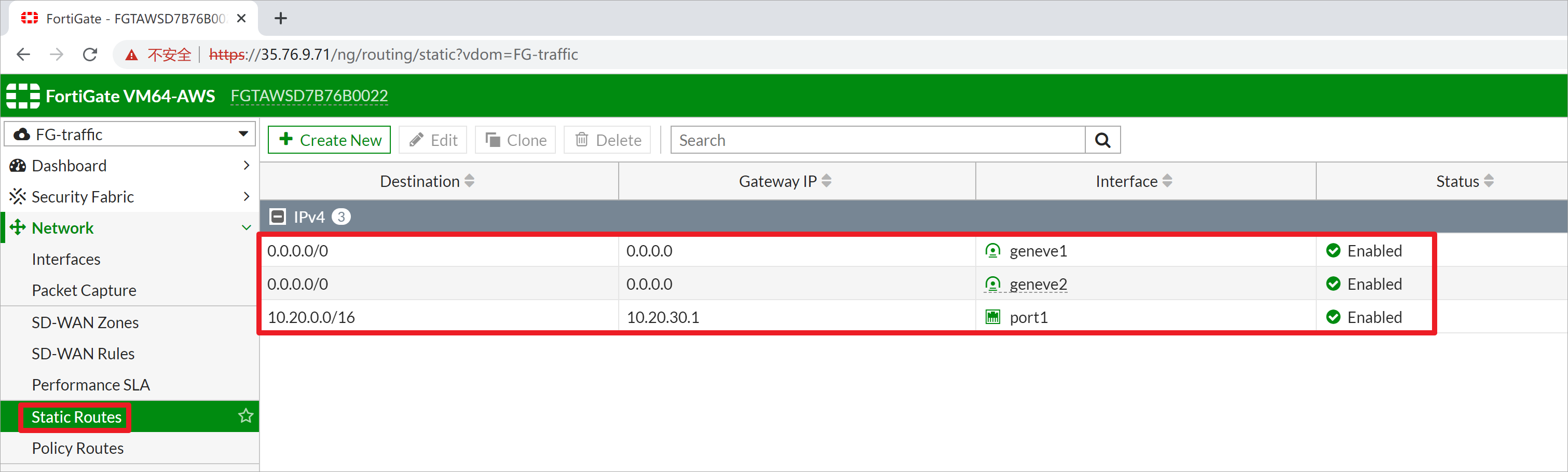Open SD-WAN Zones in the sidebar
Viewport: 1568px width, 472px height.
[85, 323]
